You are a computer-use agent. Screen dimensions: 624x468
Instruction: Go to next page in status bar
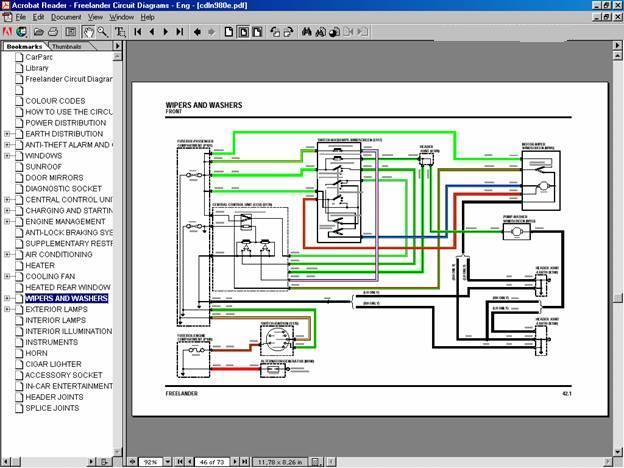click(x=235, y=462)
